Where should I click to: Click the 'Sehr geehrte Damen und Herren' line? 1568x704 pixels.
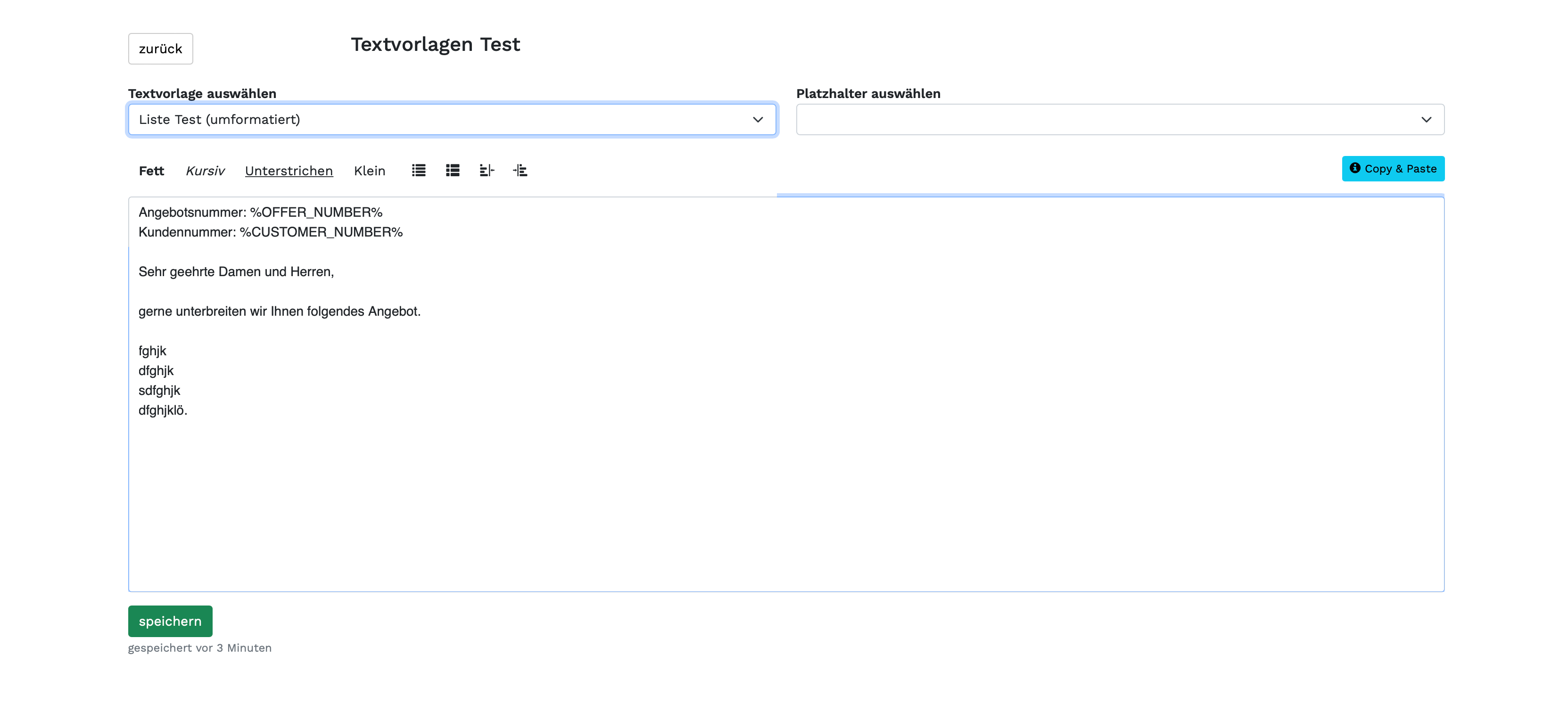236,272
